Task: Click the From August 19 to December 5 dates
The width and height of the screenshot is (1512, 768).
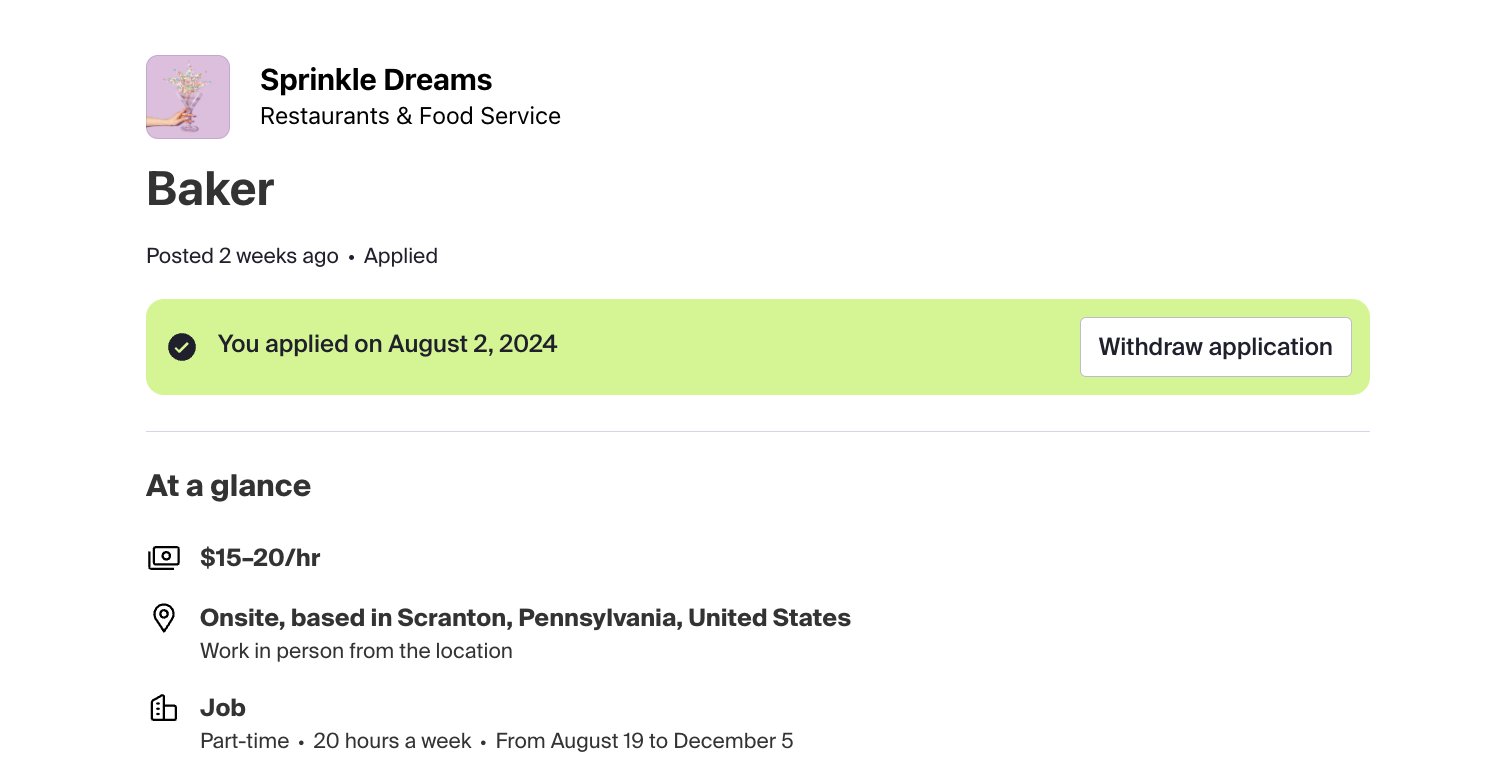Action: pos(644,741)
